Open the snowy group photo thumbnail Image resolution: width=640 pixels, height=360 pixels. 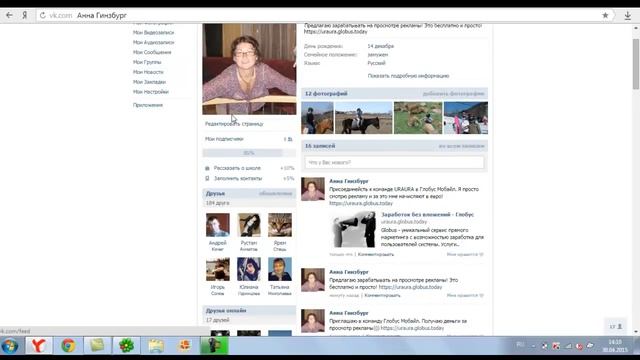466,118
